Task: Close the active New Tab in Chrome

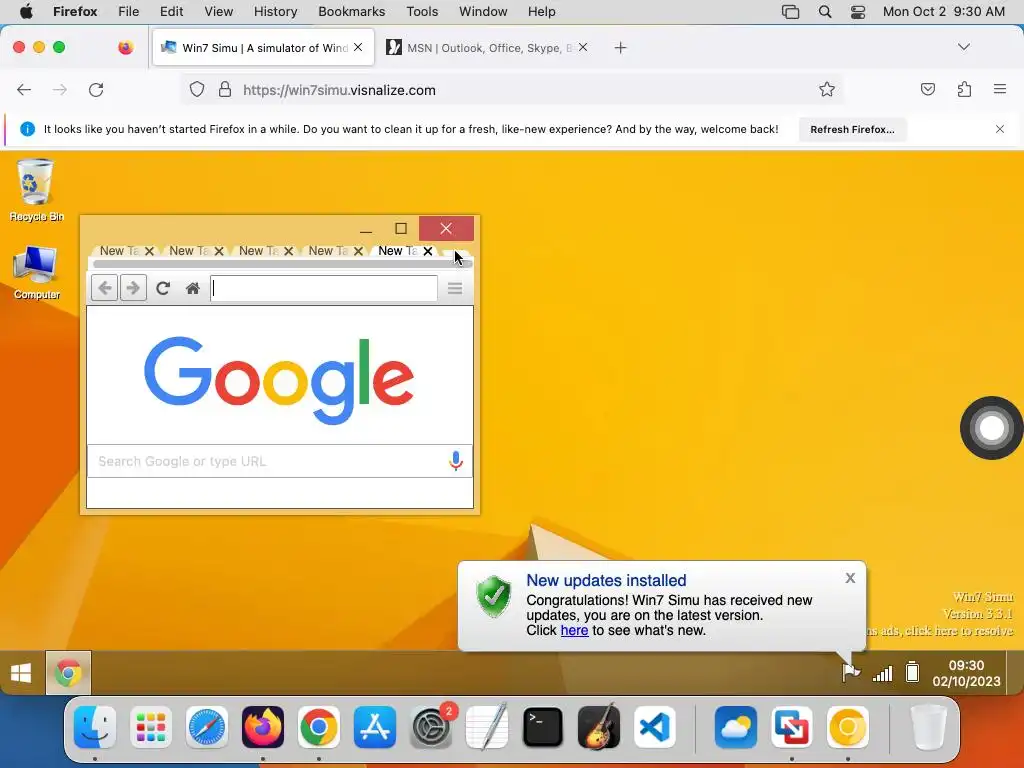Action: tap(428, 251)
